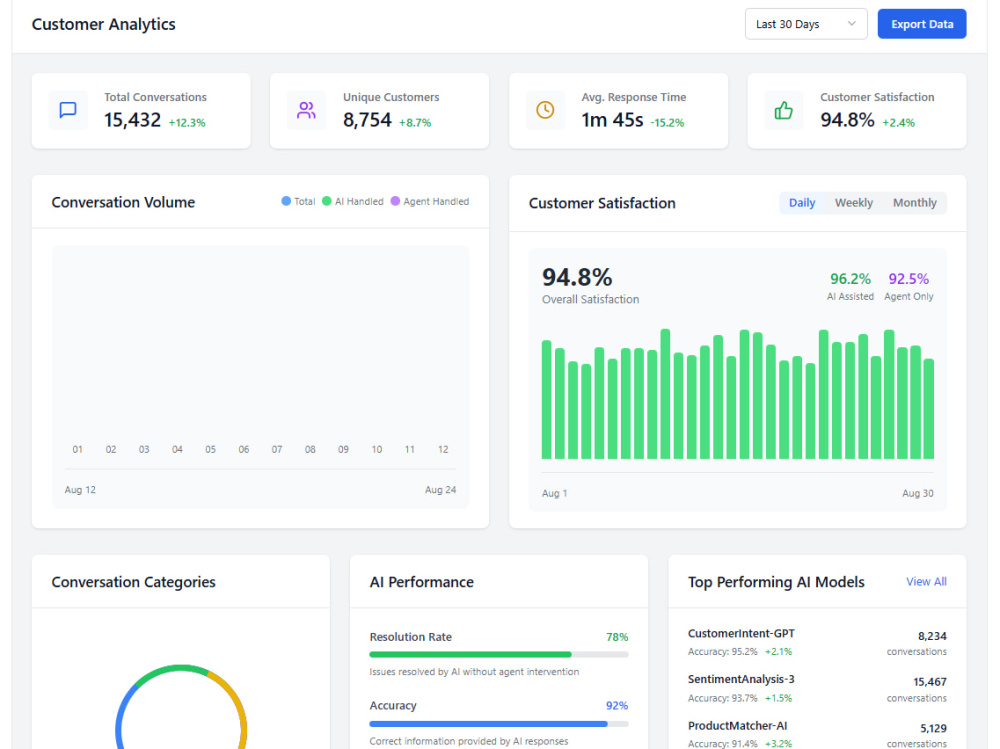Switch to the Monthly satisfaction tab
This screenshot has height=749, width=1000.
[914, 203]
